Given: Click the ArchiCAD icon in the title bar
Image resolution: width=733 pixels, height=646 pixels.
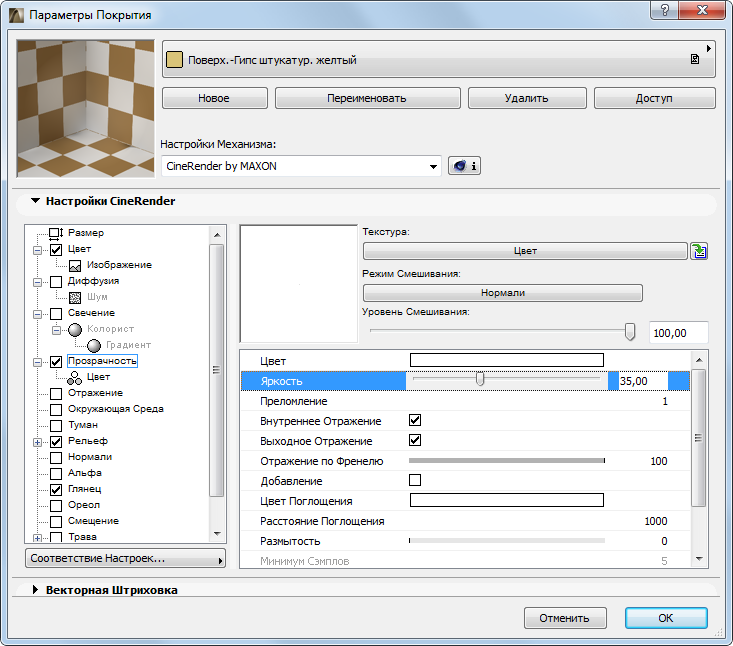Looking at the screenshot, I should 16,15.
